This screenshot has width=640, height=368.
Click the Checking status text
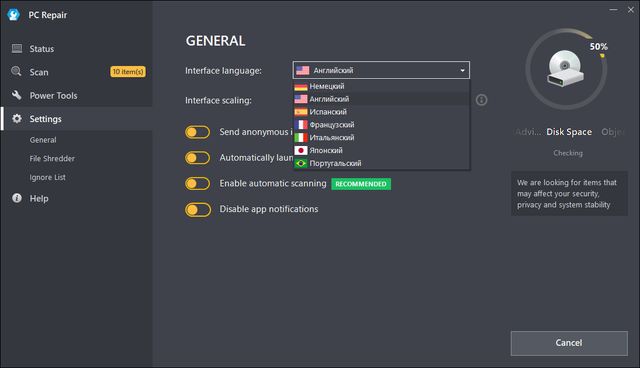(x=568, y=153)
